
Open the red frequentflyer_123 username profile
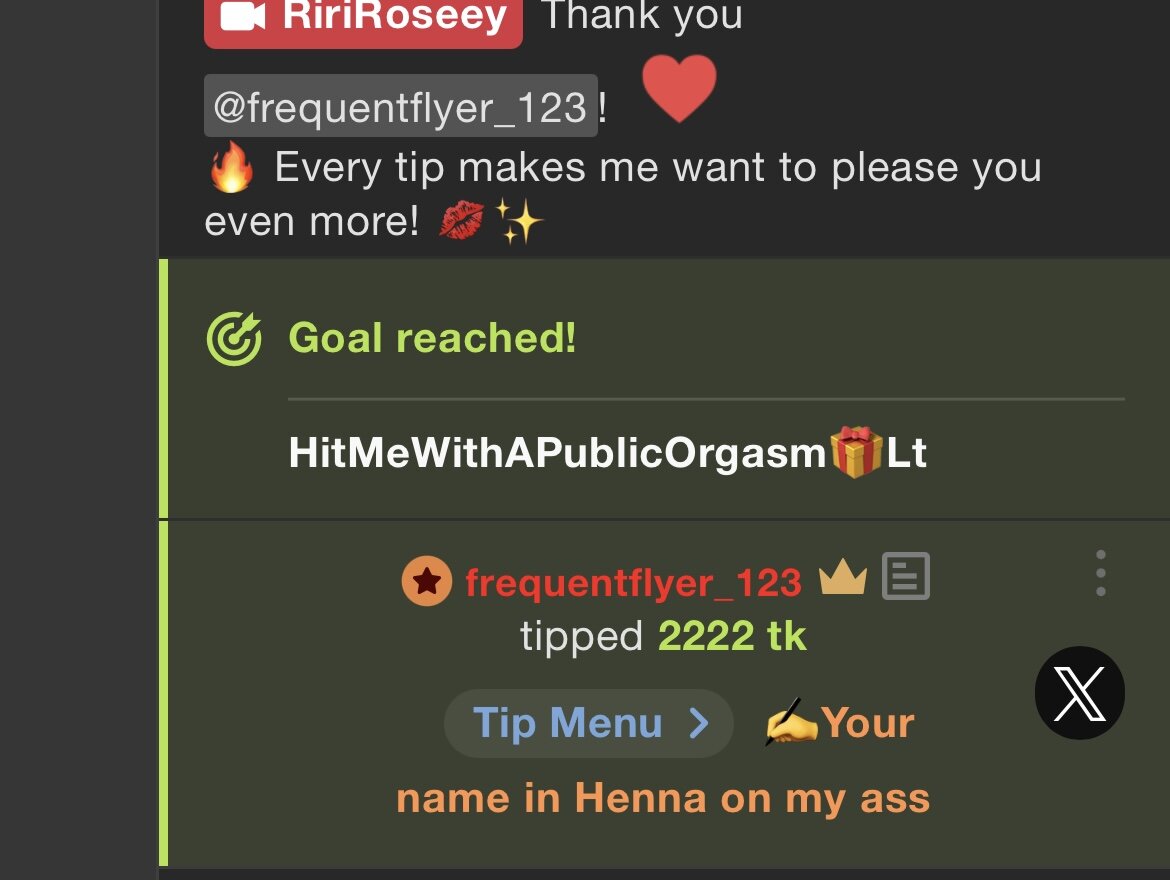pyautogui.click(x=634, y=582)
